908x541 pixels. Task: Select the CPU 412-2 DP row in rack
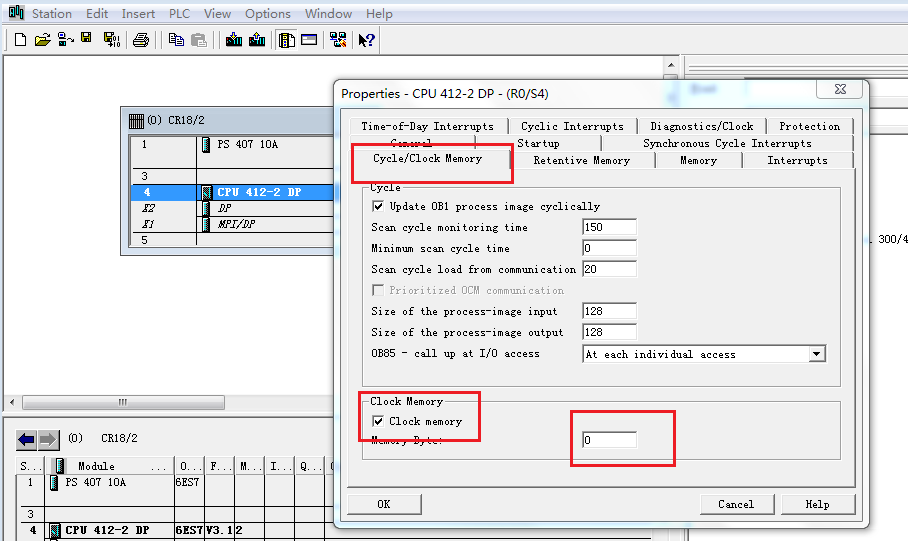(x=232, y=192)
